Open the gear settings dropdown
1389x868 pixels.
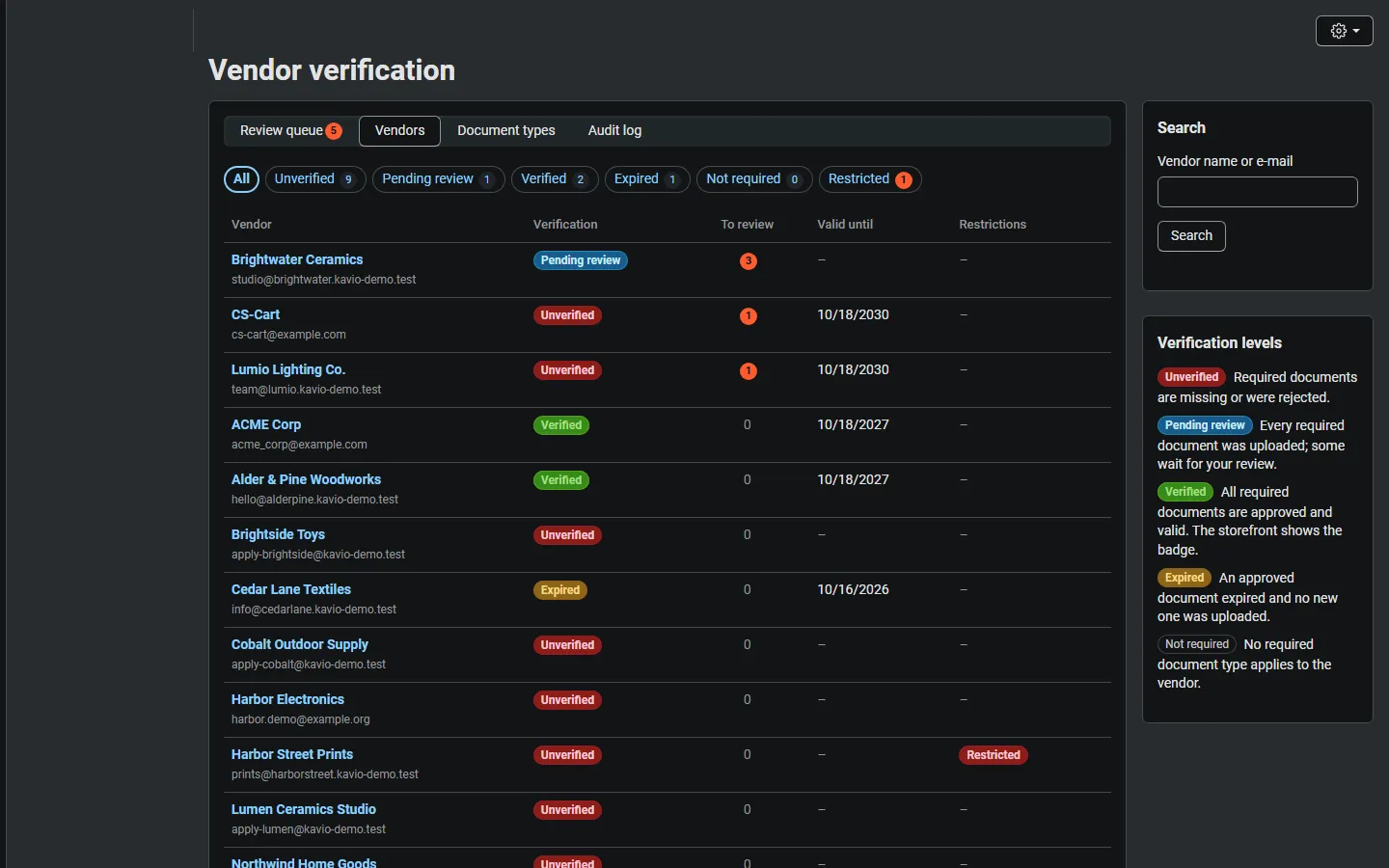[x=1344, y=31]
